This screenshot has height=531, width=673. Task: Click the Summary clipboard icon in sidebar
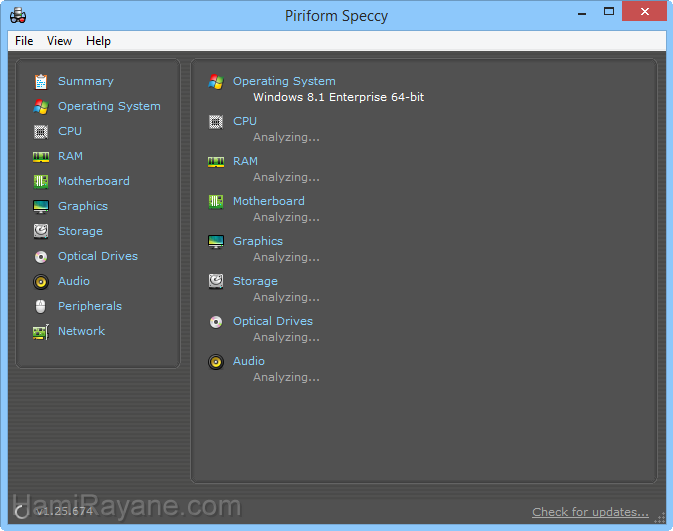41,82
